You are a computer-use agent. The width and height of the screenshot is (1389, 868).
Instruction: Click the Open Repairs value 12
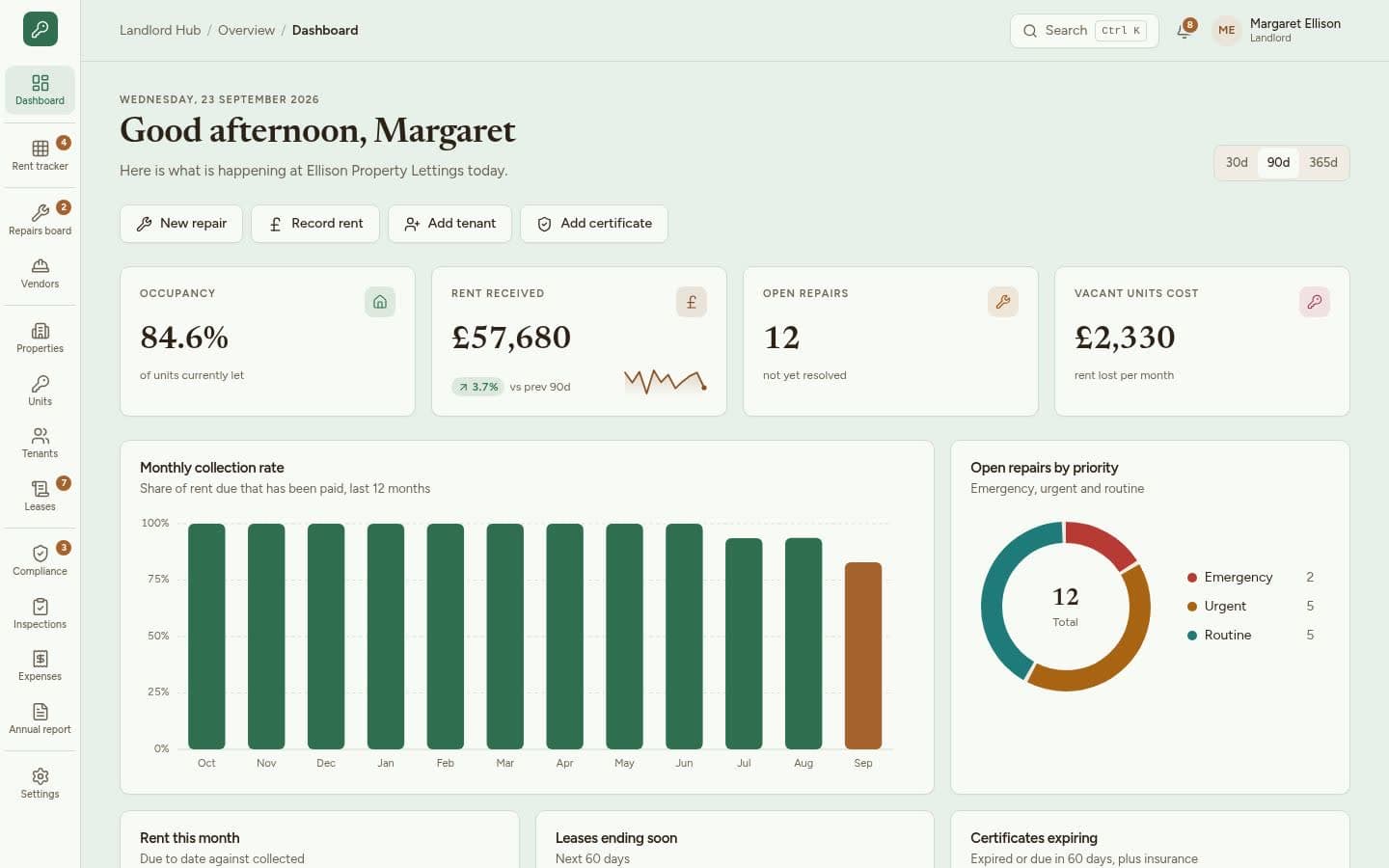click(781, 338)
